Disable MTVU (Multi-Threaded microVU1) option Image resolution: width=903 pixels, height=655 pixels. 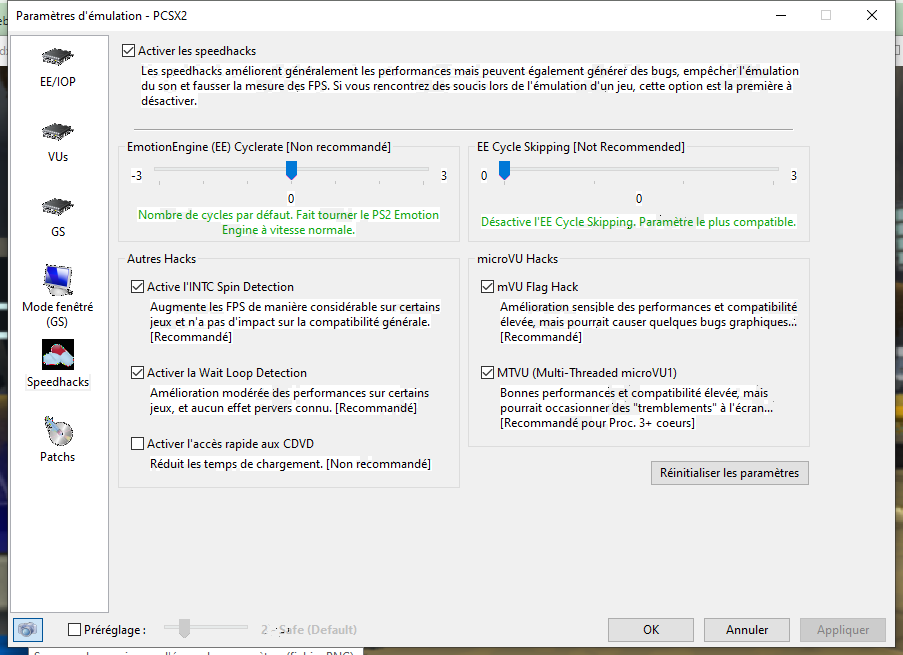(x=488, y=373)
